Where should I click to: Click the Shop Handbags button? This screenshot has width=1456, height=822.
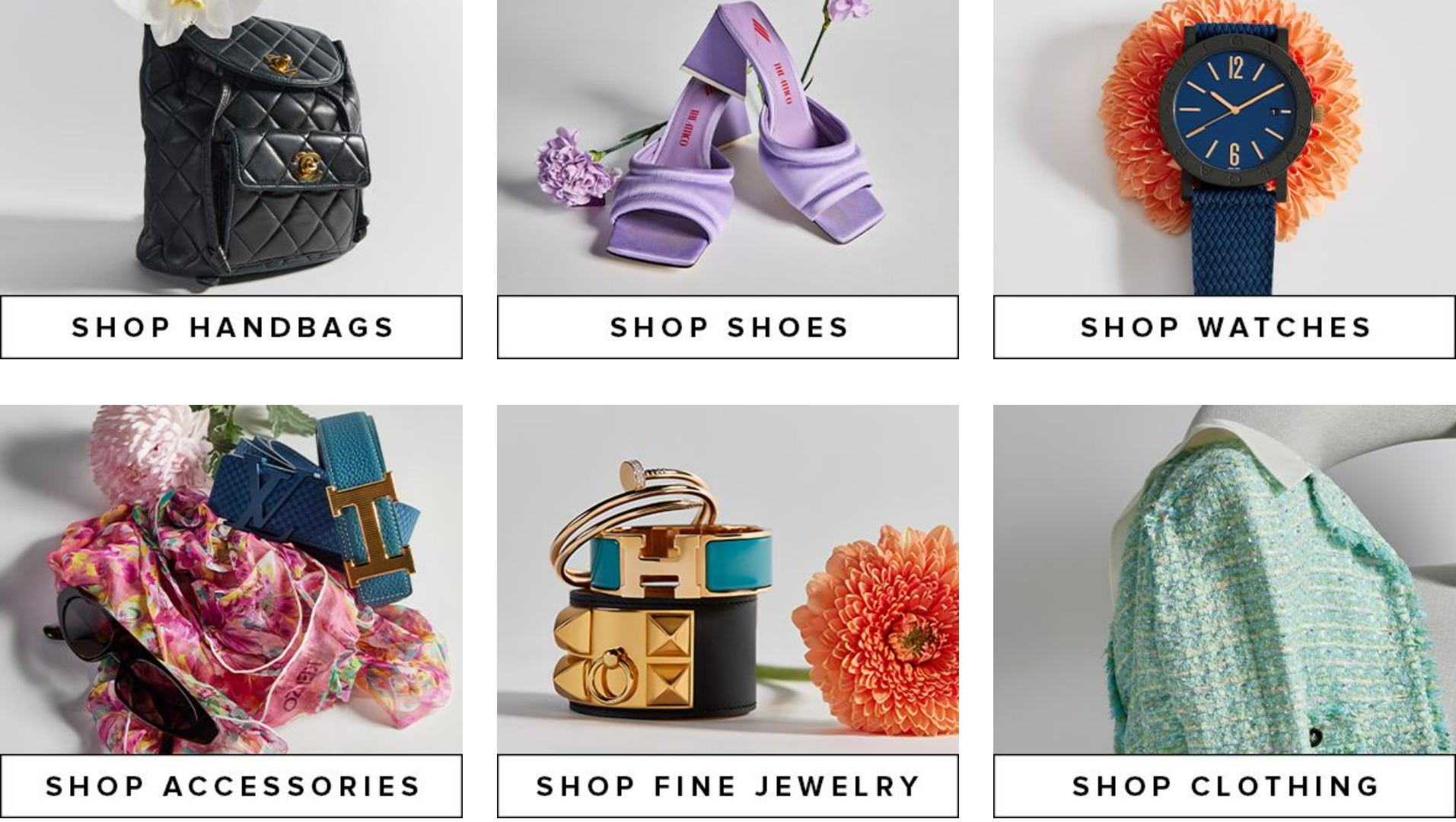click(231, 327)
